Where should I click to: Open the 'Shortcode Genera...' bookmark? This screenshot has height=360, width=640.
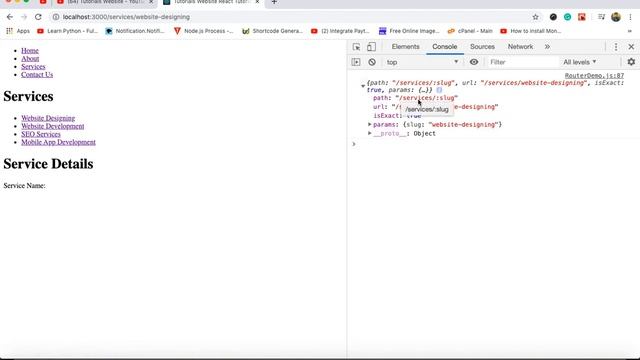pyautogui.click(x=272, y=31)
